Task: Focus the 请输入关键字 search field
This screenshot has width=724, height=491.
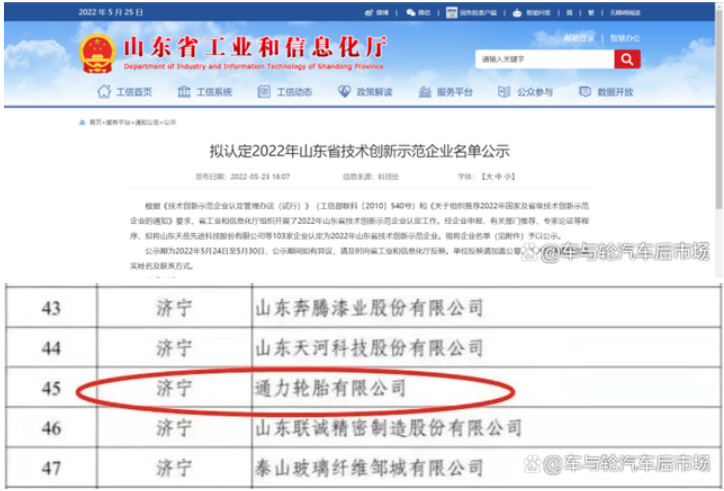Action: click(545, 59)
